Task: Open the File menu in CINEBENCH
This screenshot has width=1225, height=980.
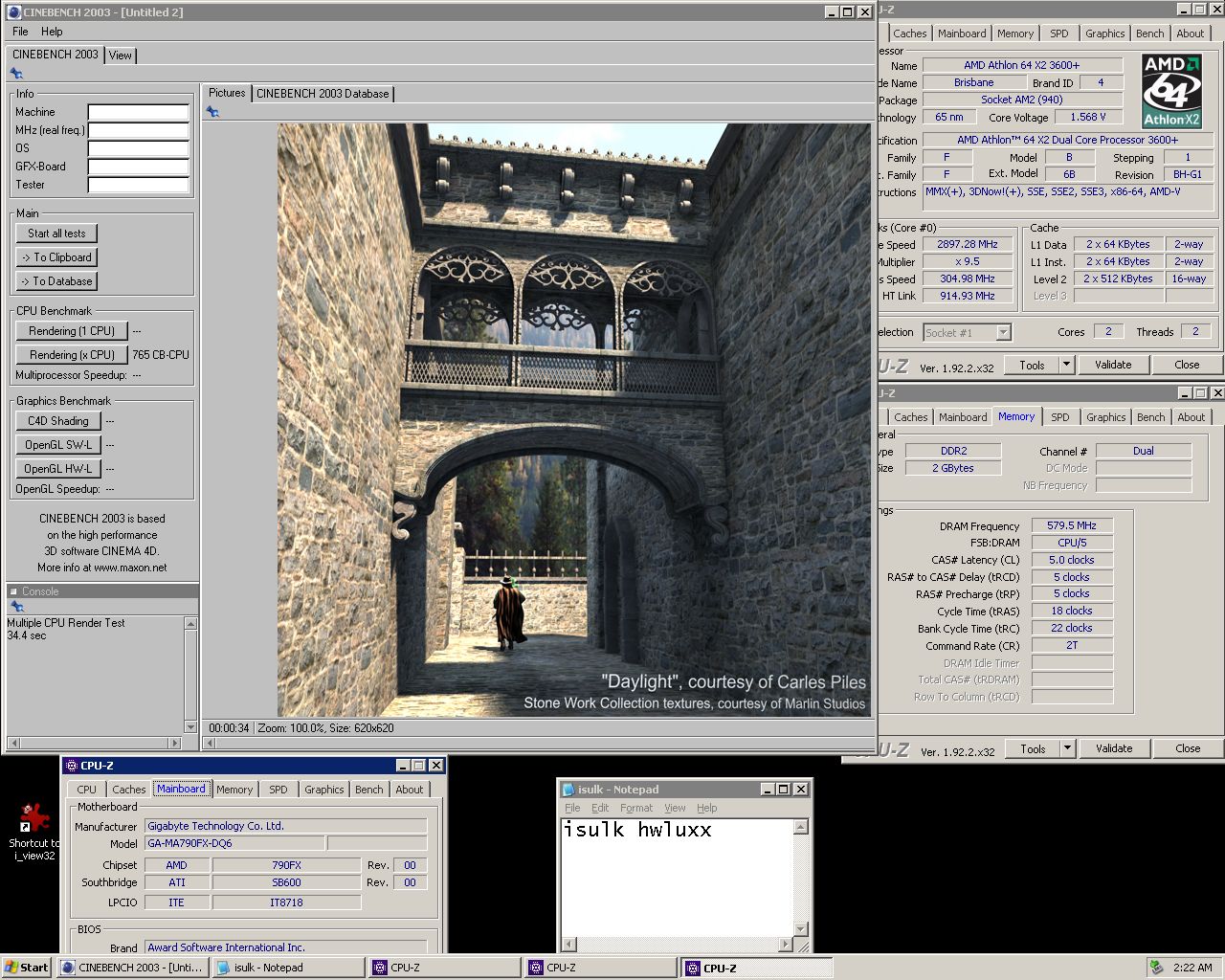Action: (20, 32)
